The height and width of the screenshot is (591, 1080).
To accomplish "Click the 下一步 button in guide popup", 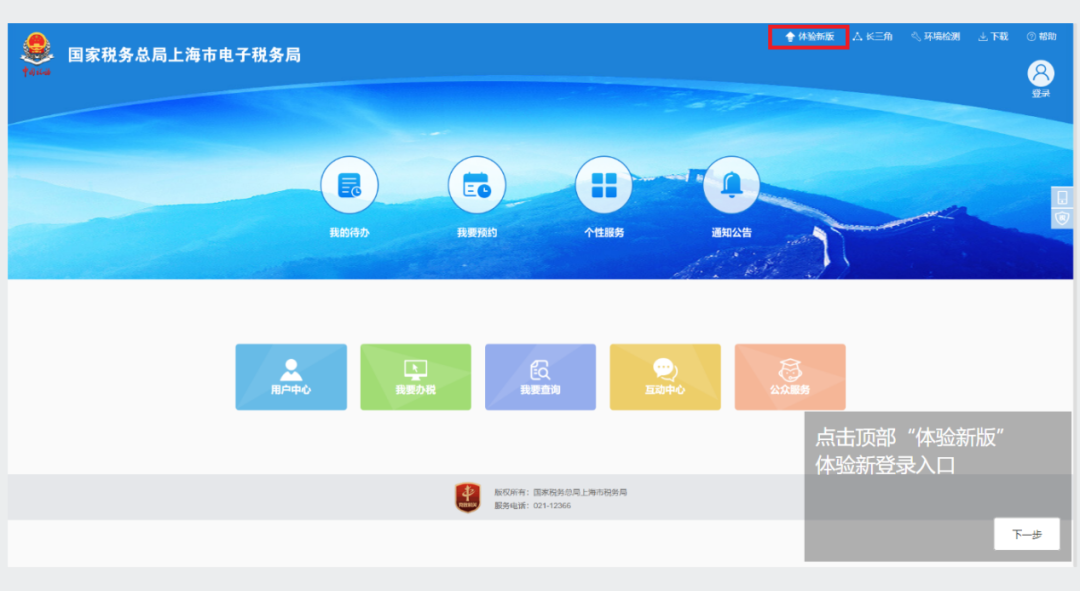I will [1027, 534].
